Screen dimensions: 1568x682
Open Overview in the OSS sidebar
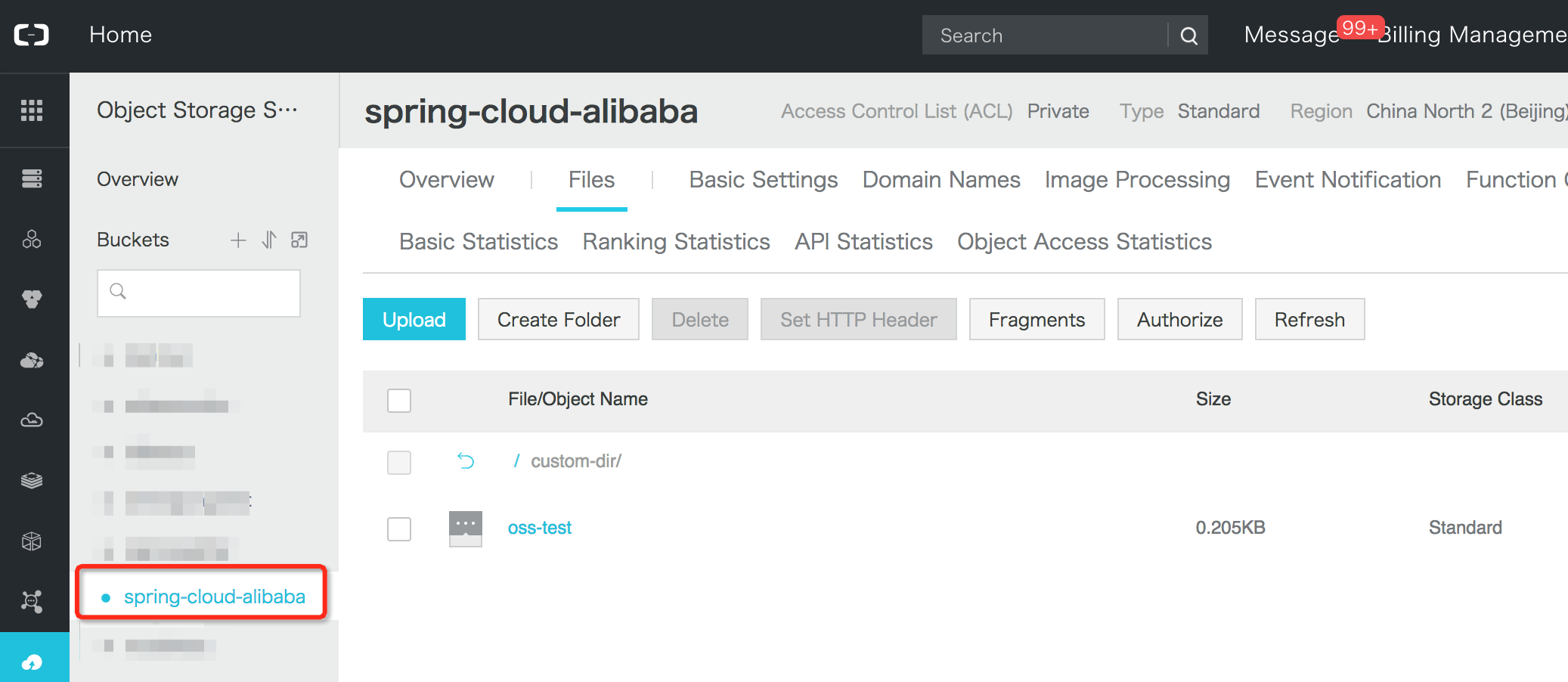click(x=138, y=179)
